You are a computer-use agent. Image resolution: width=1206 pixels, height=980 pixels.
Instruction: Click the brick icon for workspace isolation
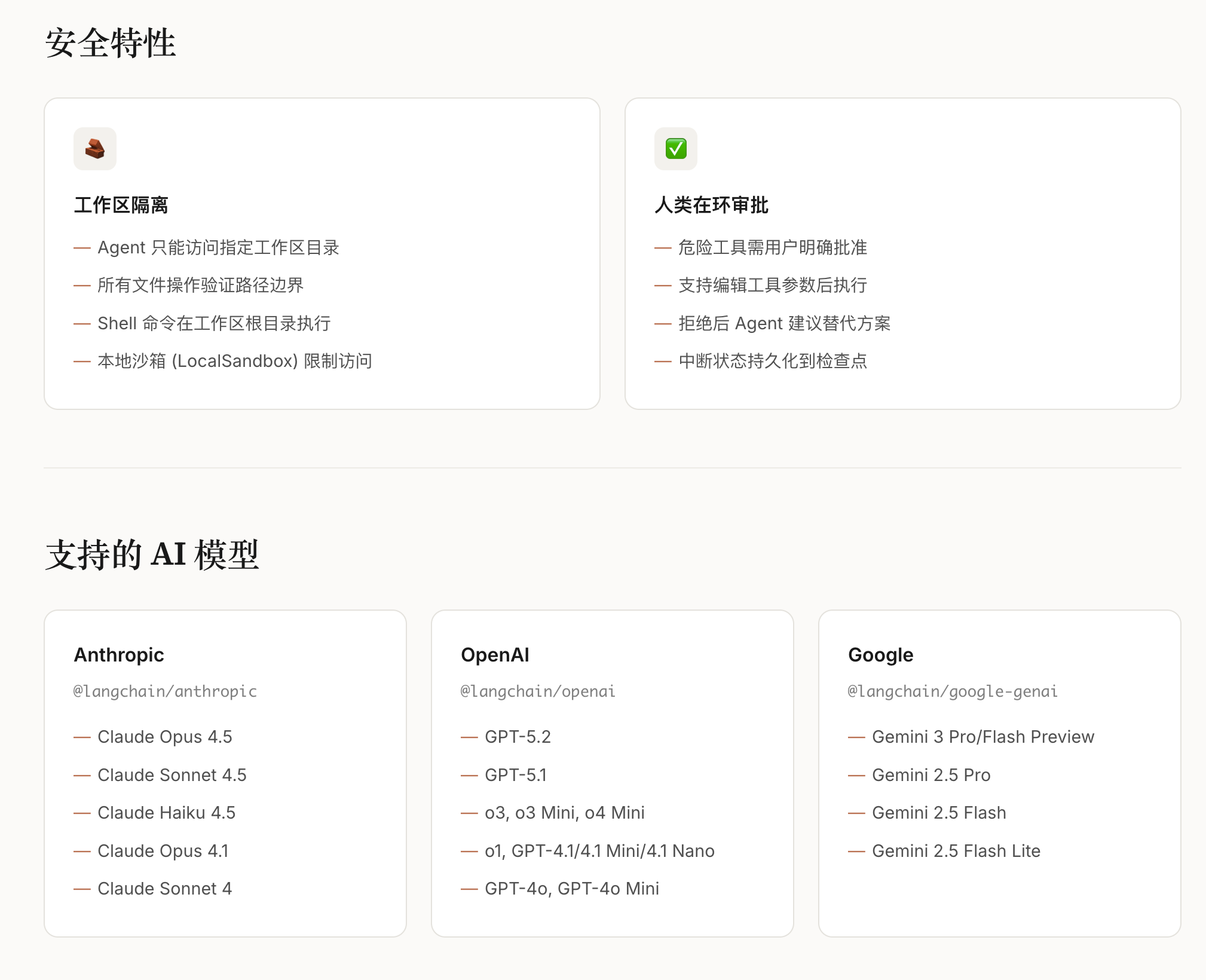pos(94,149)
